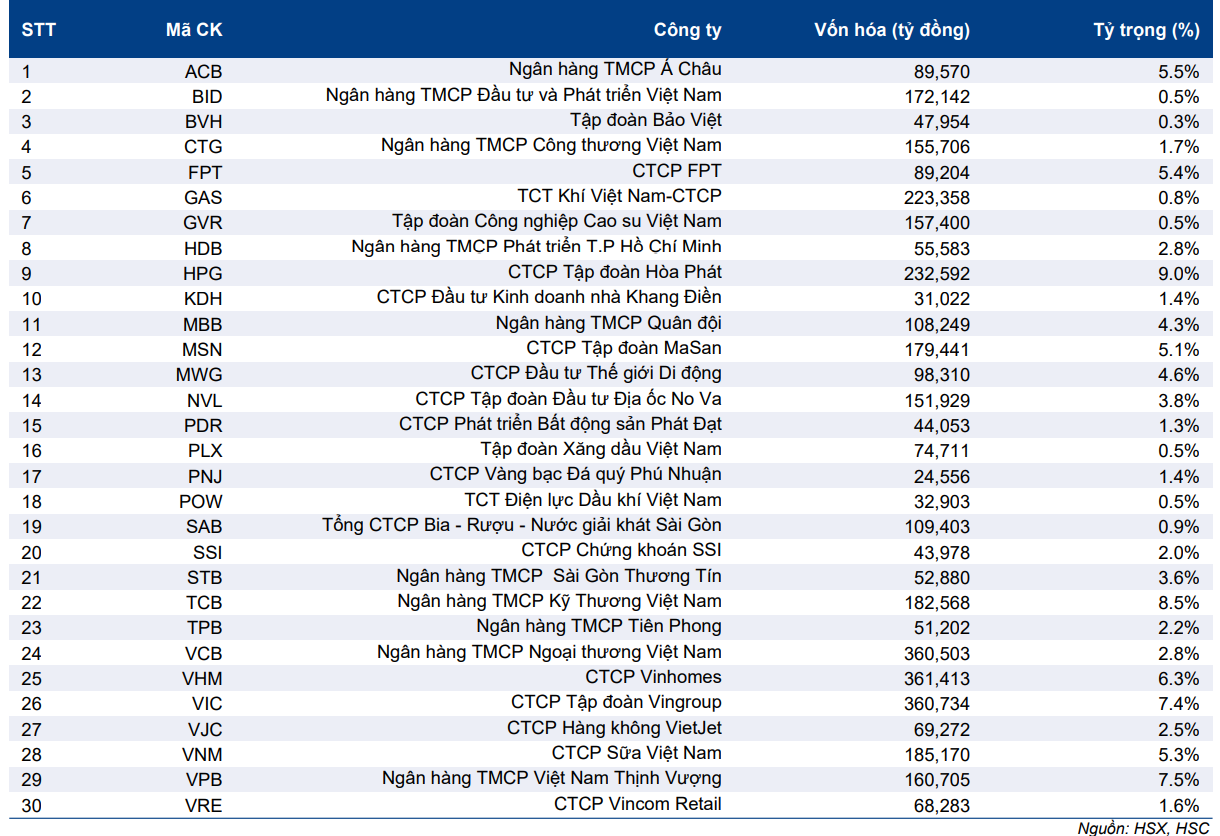This screenshot has width=1220, height=836.
Task: Select ticker code BVH
Action: [204, 122]
